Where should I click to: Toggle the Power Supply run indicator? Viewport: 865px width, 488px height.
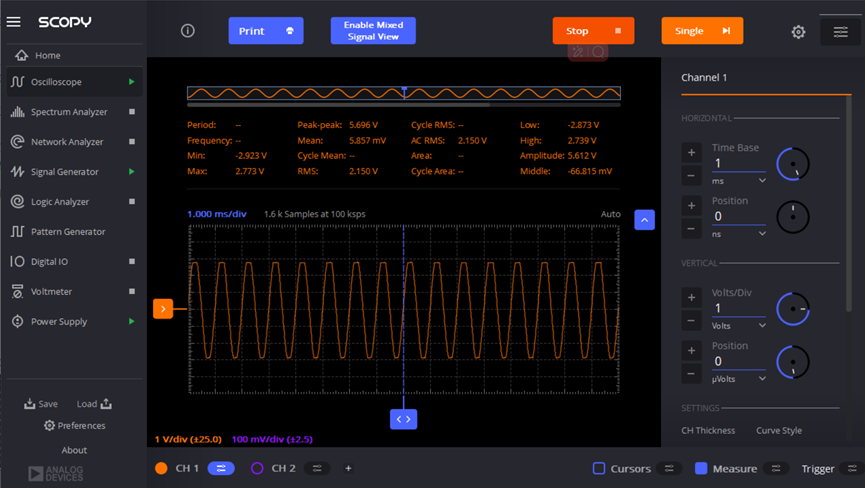pos(132,321)
